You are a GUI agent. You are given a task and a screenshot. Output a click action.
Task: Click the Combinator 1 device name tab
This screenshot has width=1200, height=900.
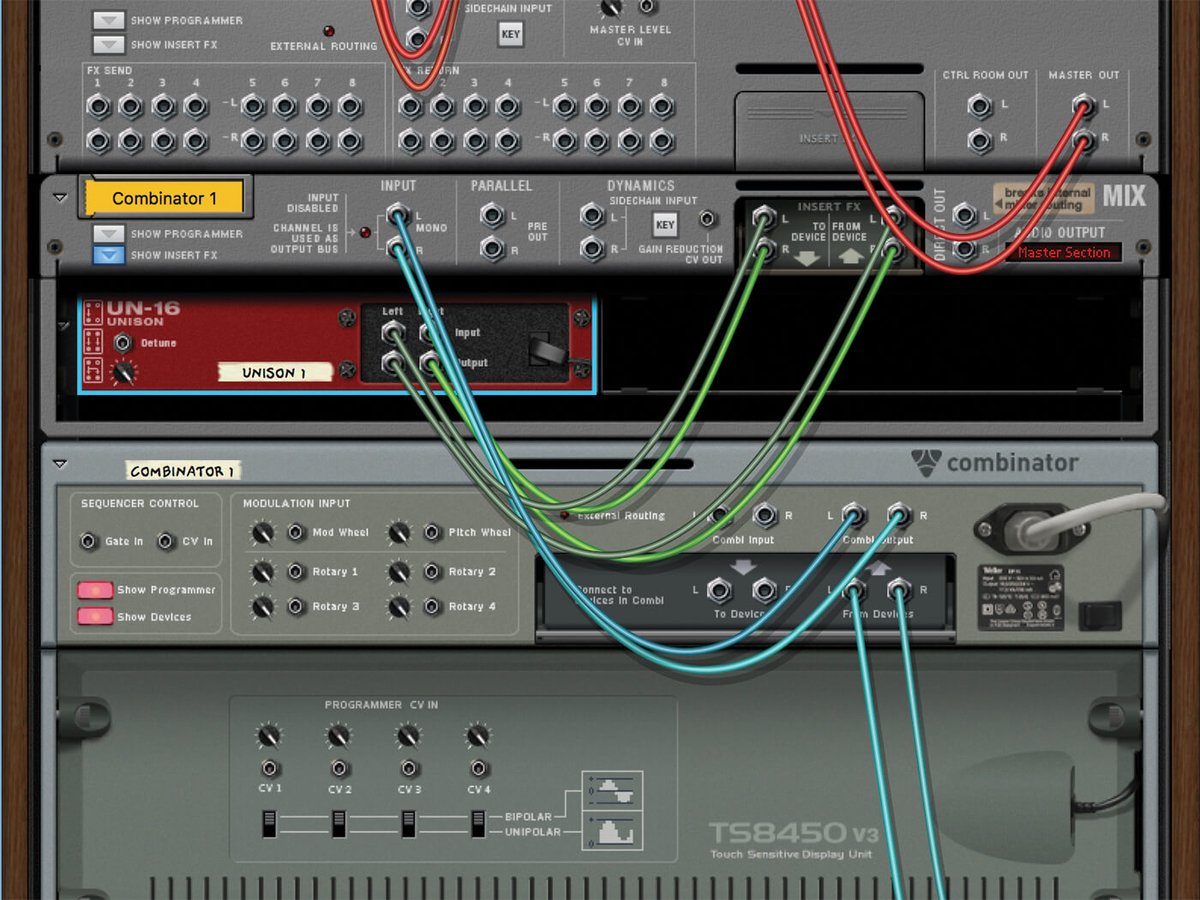[164, 197]
